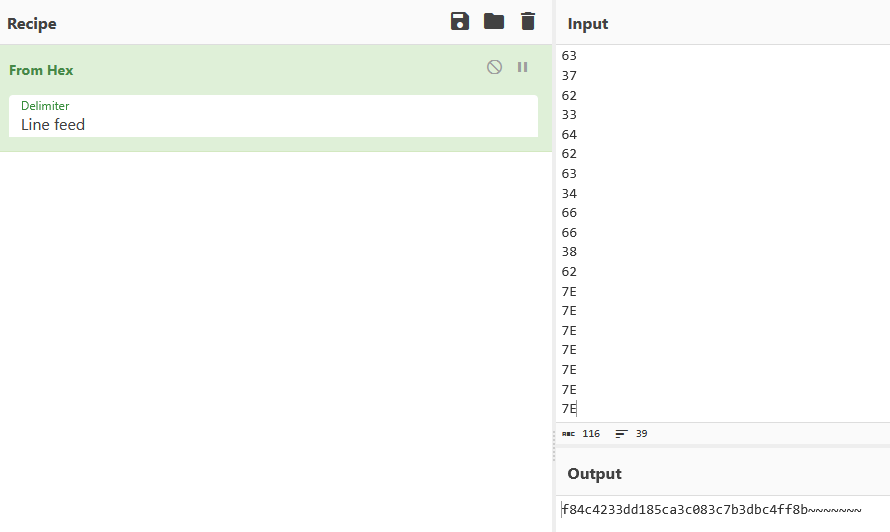Click the 116 character count value
890x532 pixels.
[x=591, y=434]
